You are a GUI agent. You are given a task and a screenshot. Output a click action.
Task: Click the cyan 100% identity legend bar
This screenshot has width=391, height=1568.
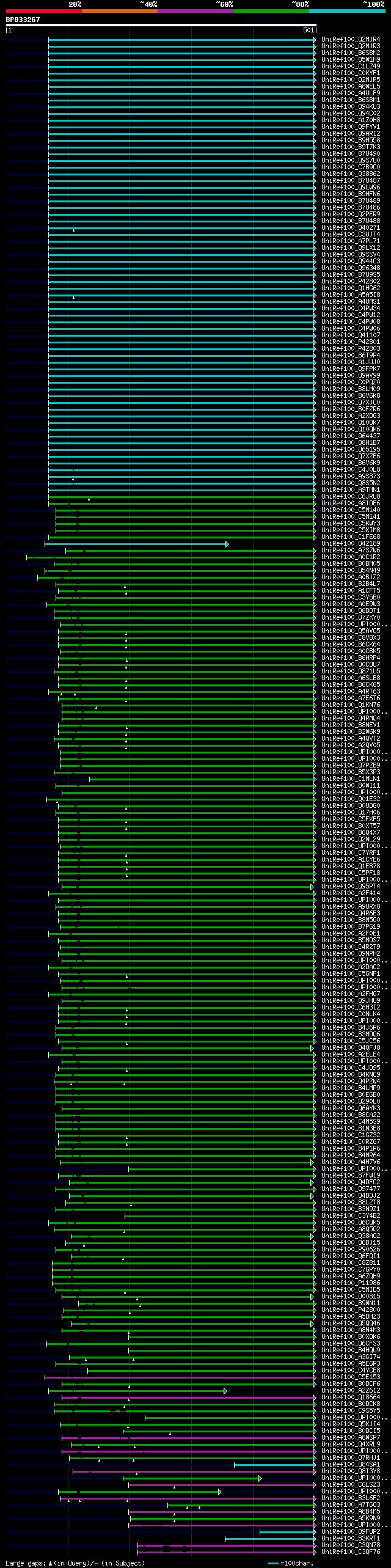click(x=346, y=11)
